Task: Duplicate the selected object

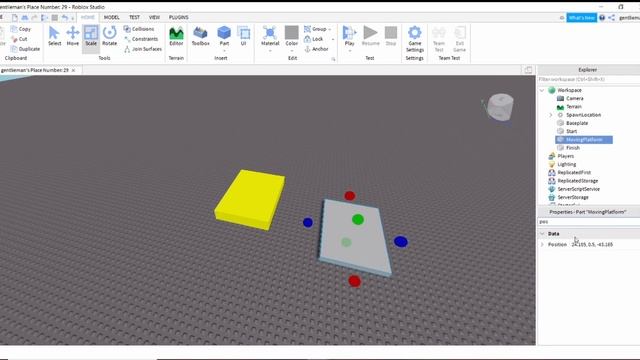Action: coord(25,49)
